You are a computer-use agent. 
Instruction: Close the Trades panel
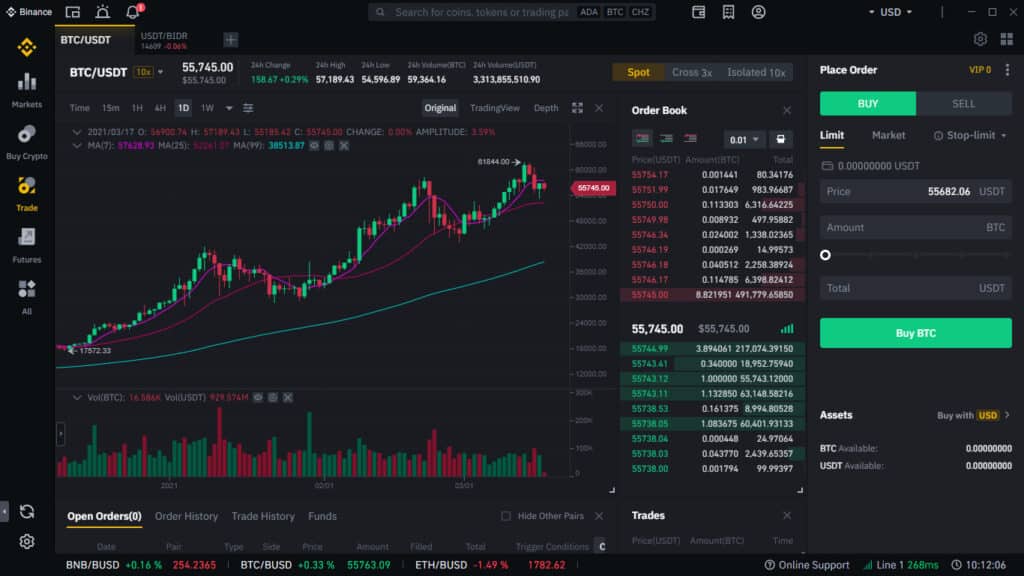[x=787, y=515]
